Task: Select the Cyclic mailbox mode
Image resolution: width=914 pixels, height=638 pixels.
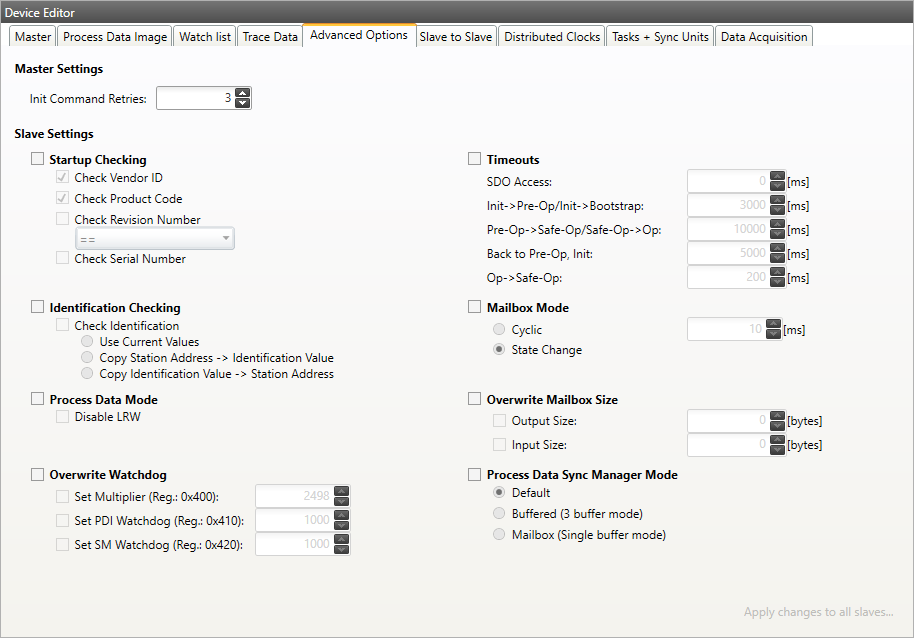Action: click(x=498, y=329)
